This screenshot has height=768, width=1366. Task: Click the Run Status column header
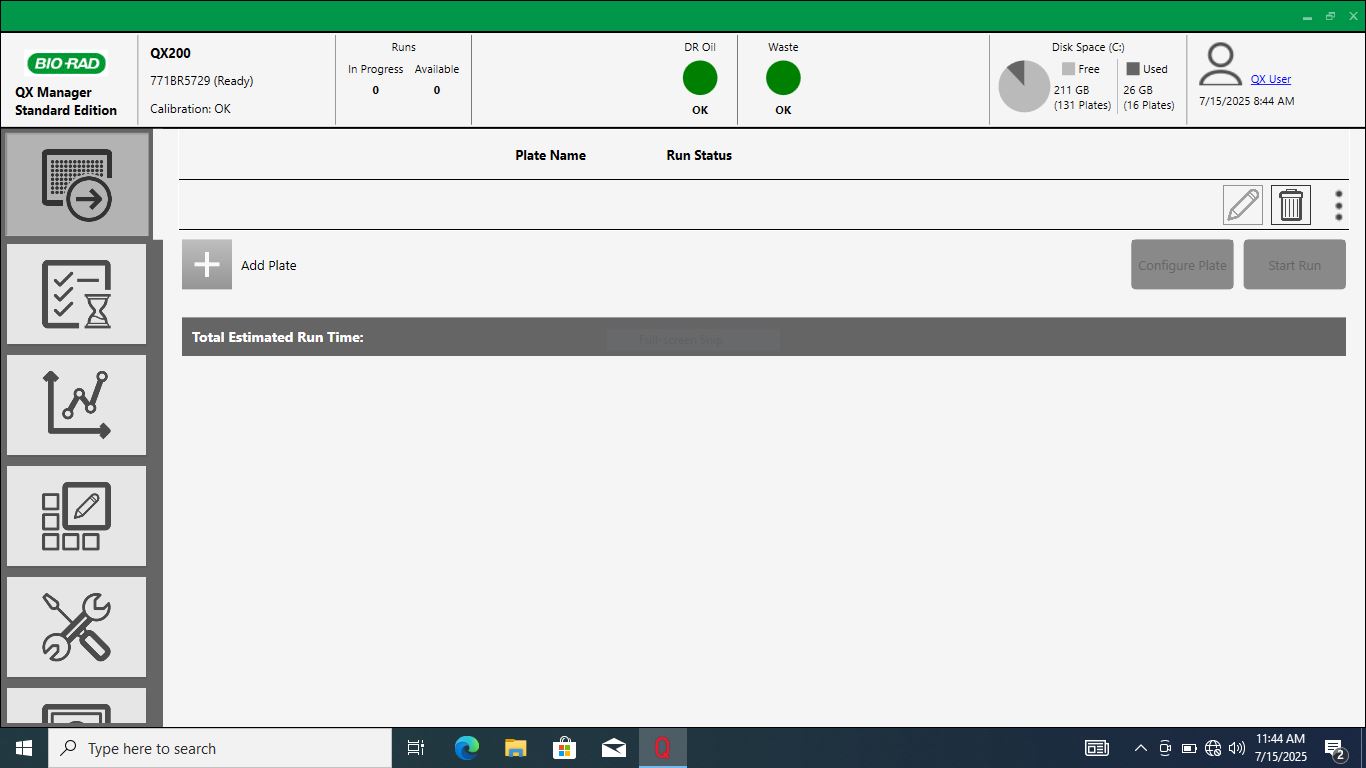[699, 155]
